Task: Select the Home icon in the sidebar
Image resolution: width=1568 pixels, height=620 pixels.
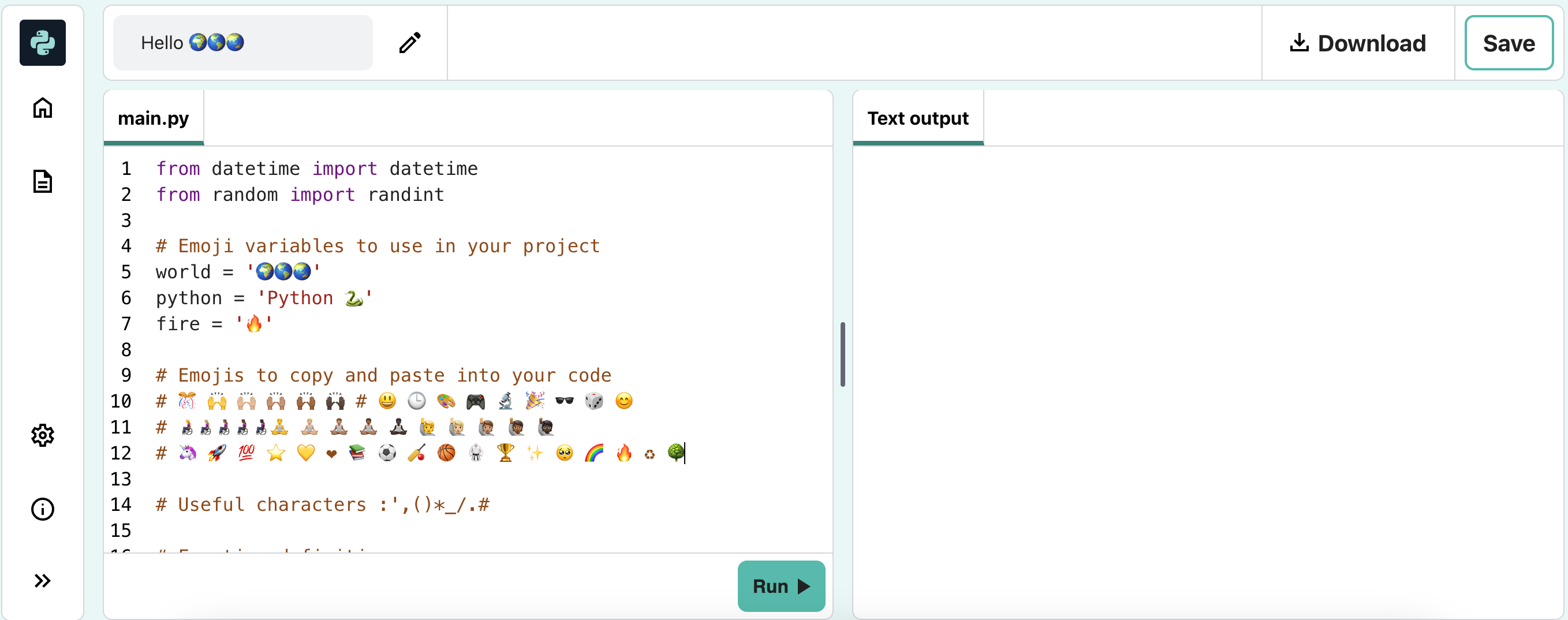Action: pyautogui.click(x=42, y=108)
